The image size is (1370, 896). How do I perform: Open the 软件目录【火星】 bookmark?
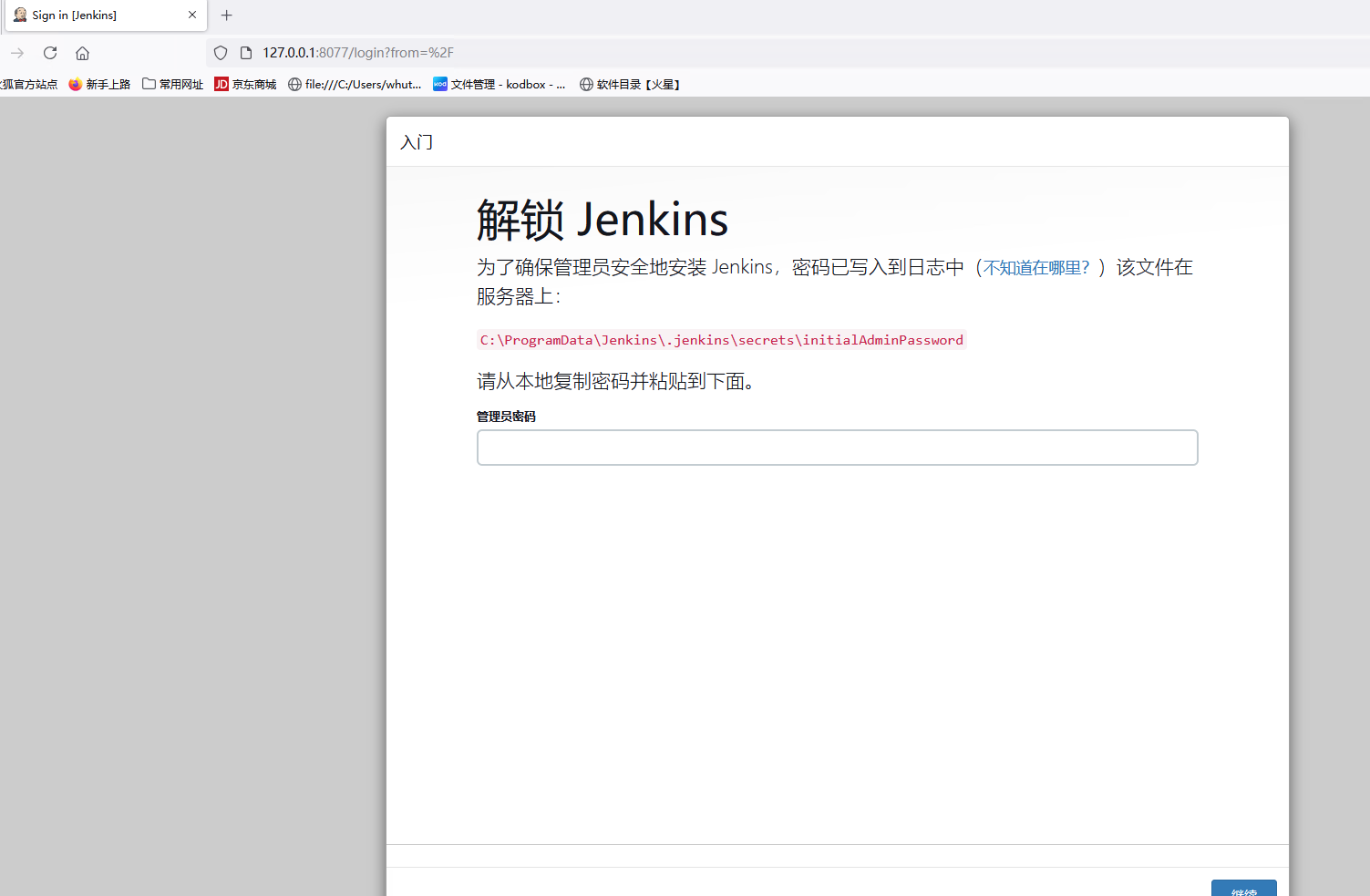[630, 84]
